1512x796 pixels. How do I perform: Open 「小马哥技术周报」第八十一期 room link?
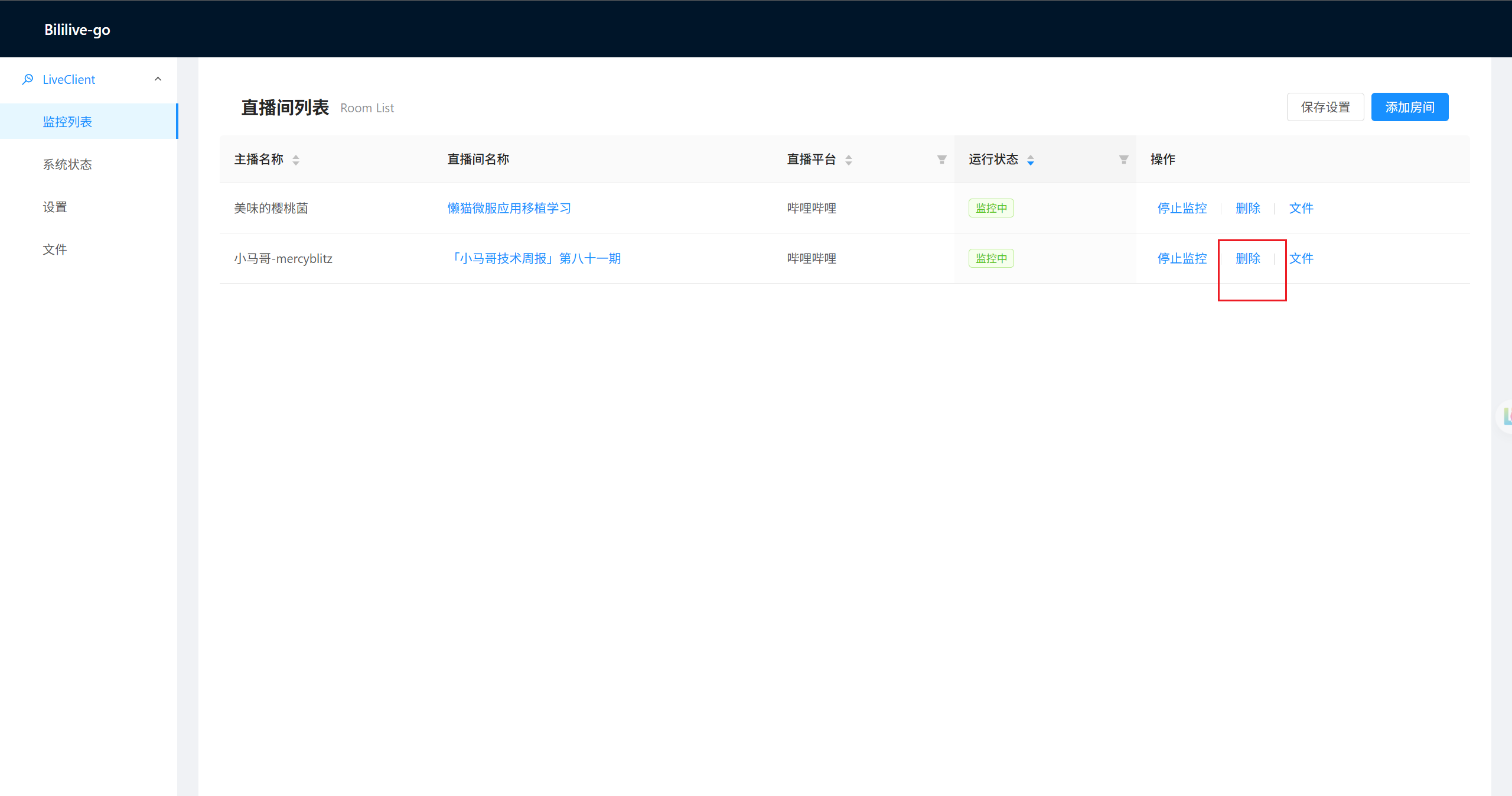tap(534, 258)
